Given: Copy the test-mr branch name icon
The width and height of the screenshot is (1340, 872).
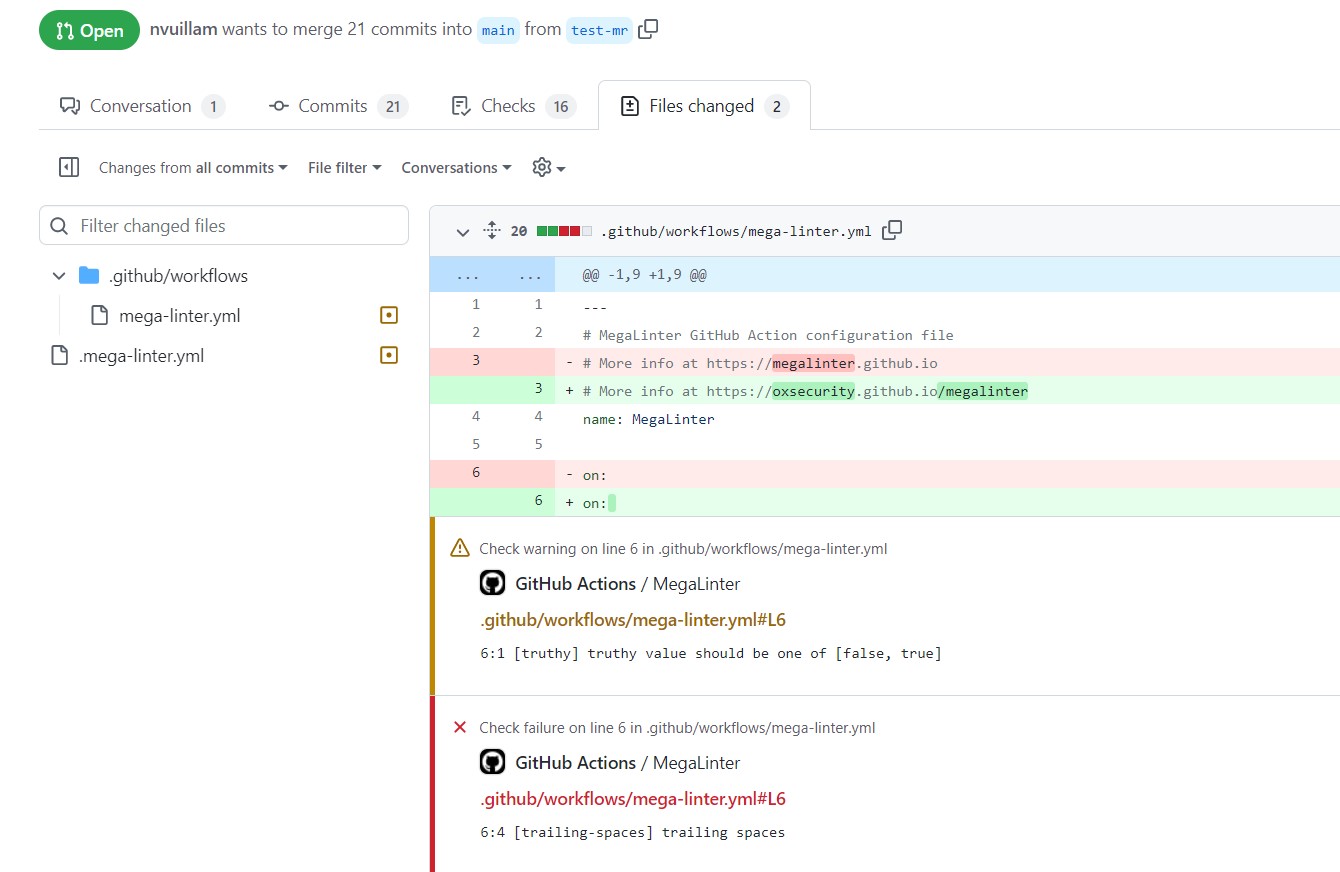Looking at the screenshot, I should tap(648, 30).
